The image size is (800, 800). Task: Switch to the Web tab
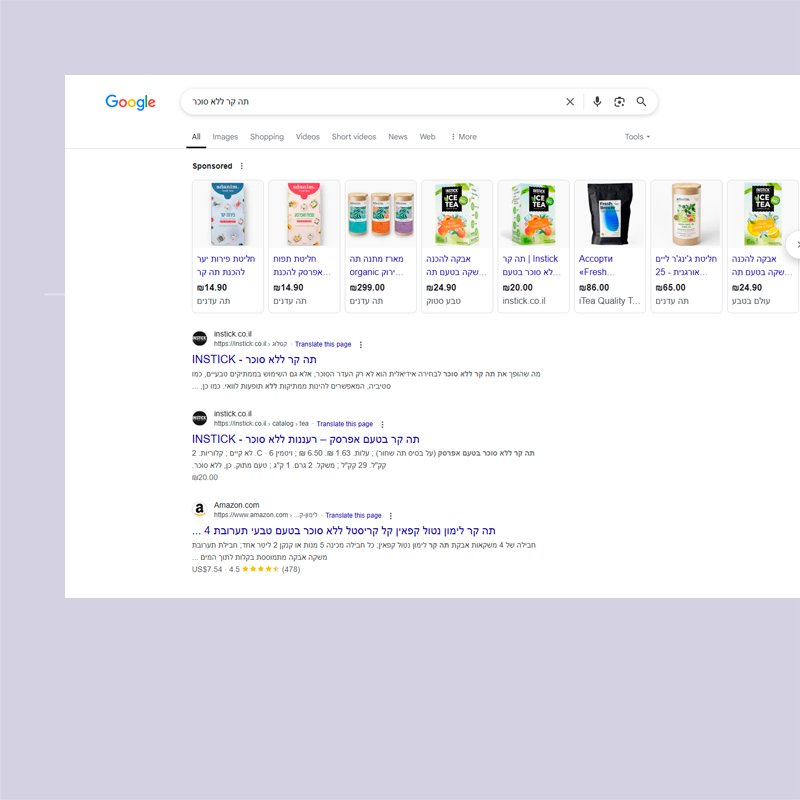point(428,137)
